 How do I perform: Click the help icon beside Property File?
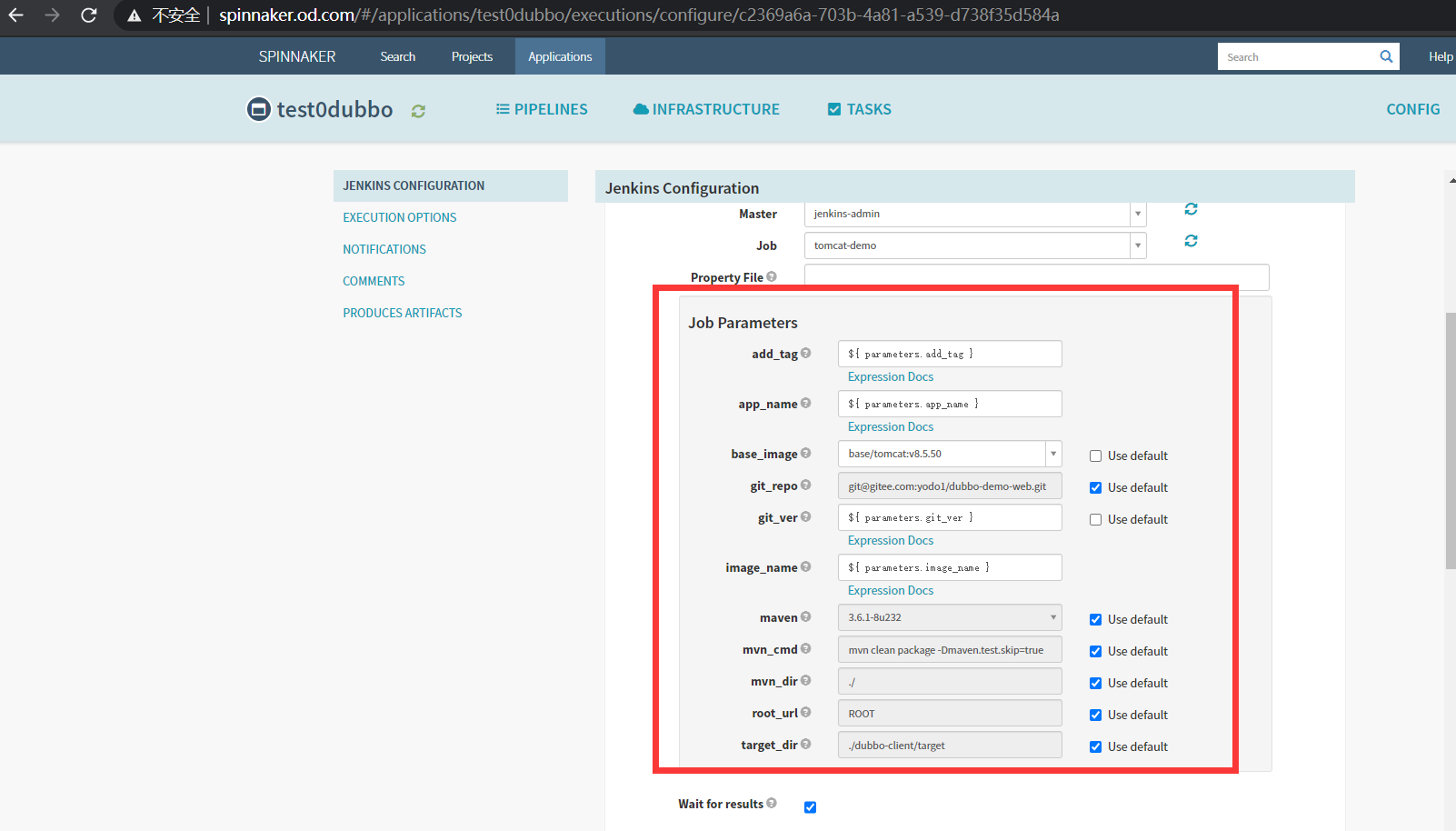click(x=772, y=276)
